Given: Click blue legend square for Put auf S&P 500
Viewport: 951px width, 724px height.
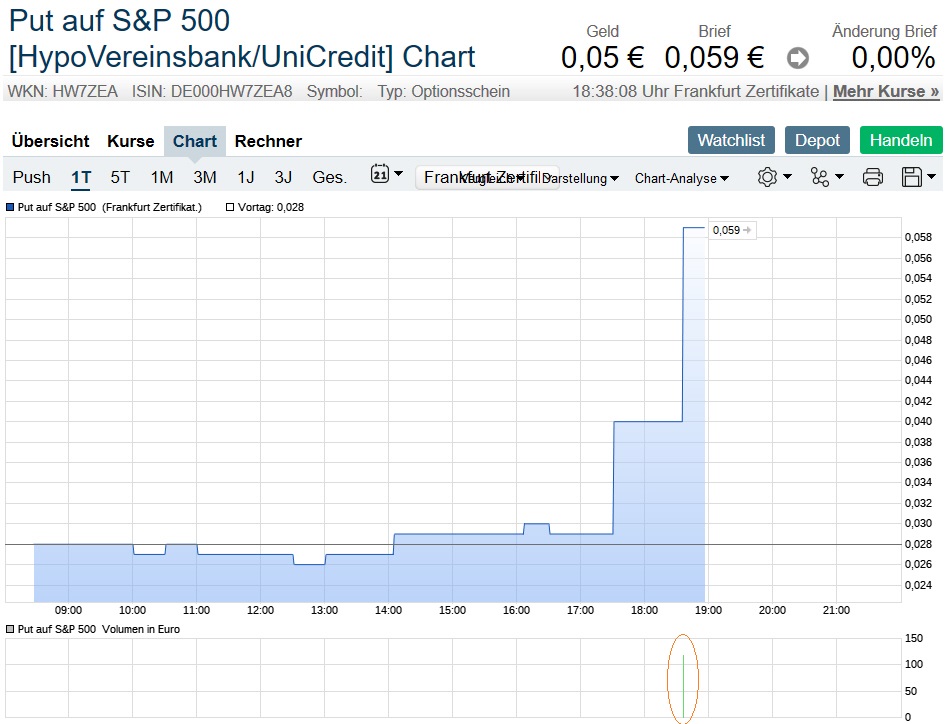Looking at the screenshot, I should pyautogui.click(x=10, y=207).
